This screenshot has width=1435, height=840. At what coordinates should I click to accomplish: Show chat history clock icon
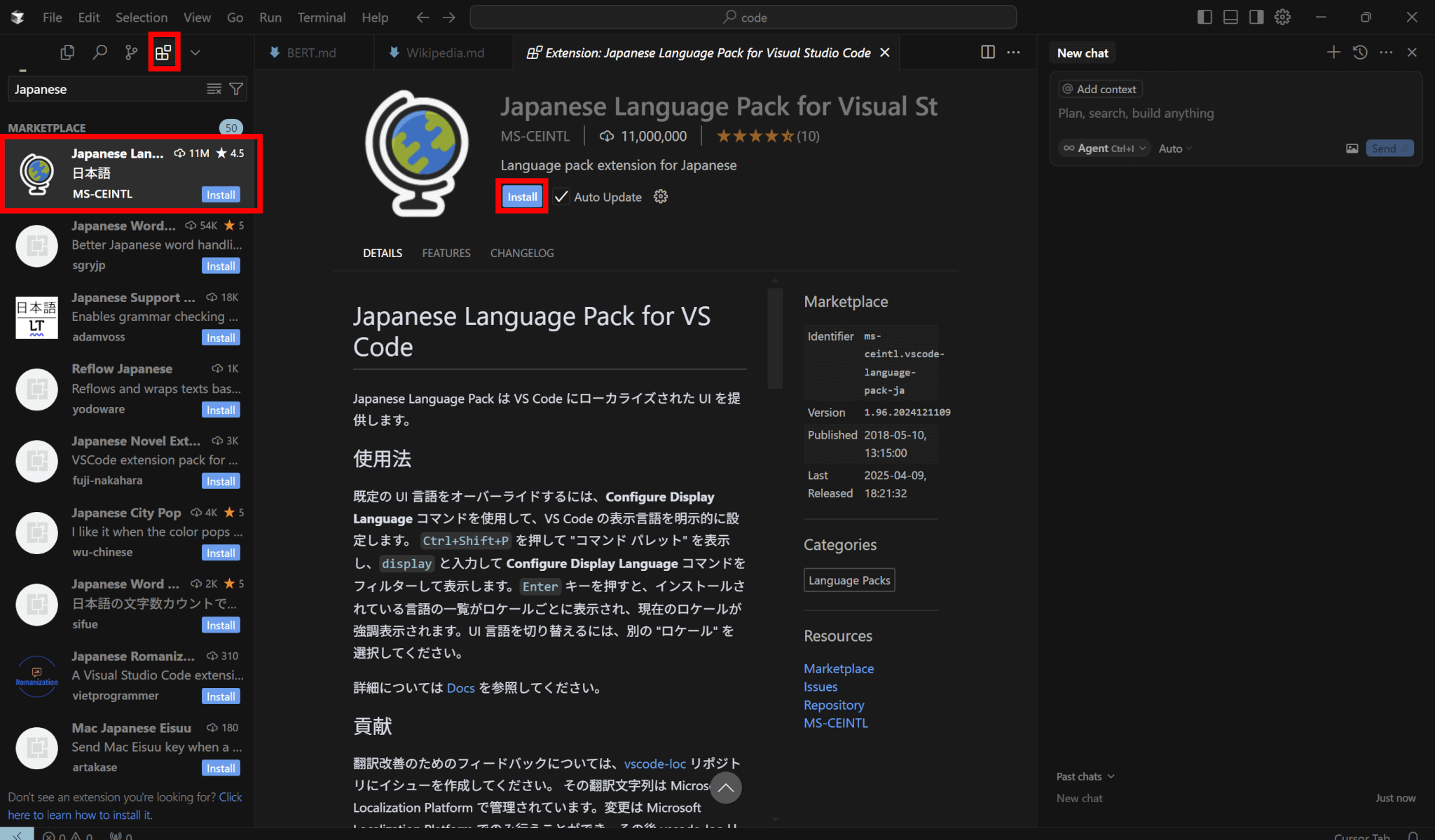(1360, 53)
